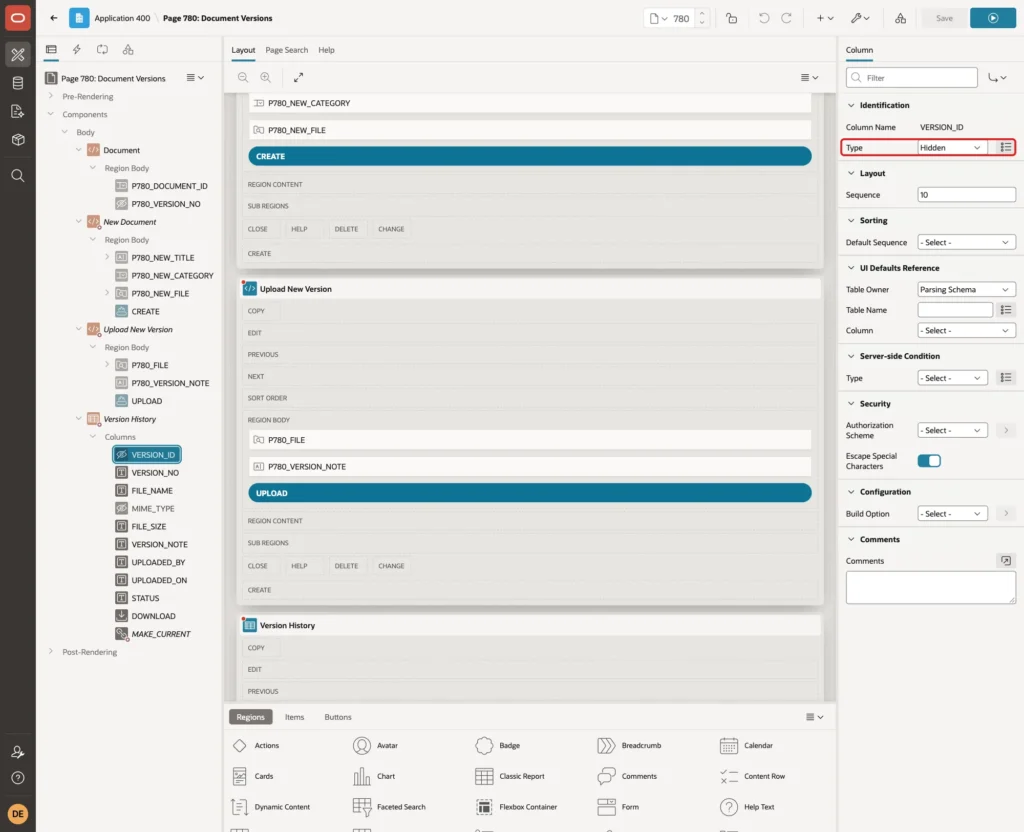This screenshot has width=1024, height=832.
Task: Click the Shared Components icon in the top toolbar
Action: (901, 18)
